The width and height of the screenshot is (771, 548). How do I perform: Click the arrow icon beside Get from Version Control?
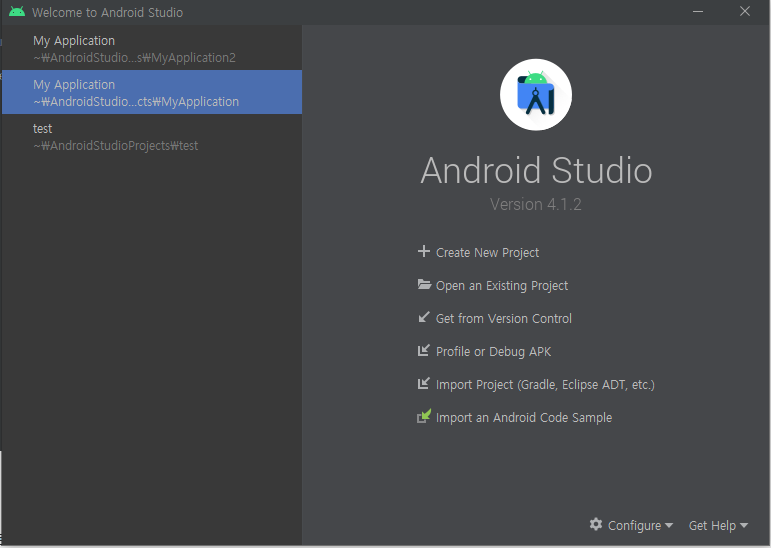pyautogui.click(x=423, y=317)
